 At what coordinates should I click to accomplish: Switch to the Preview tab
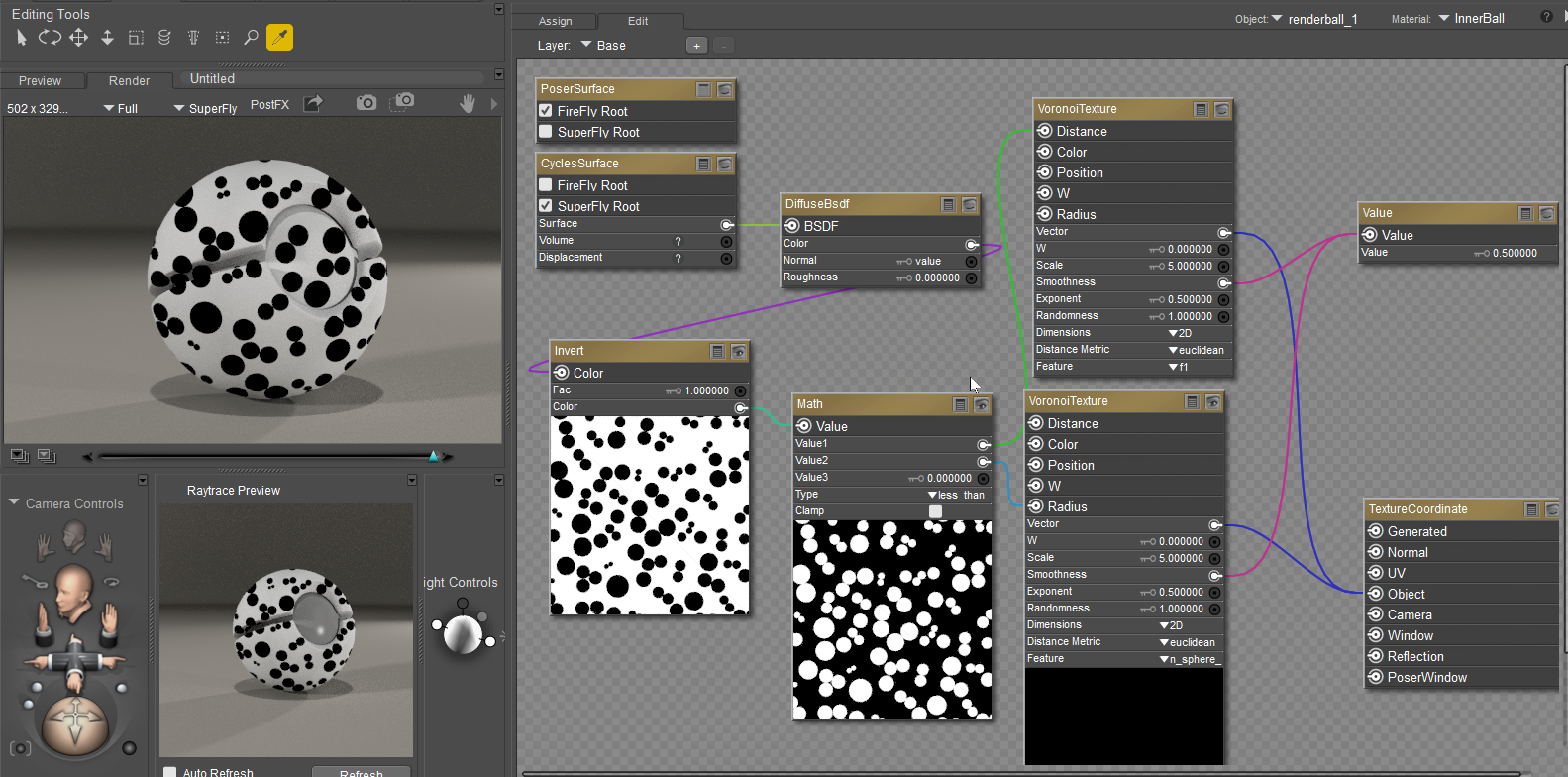pos(41,81)
